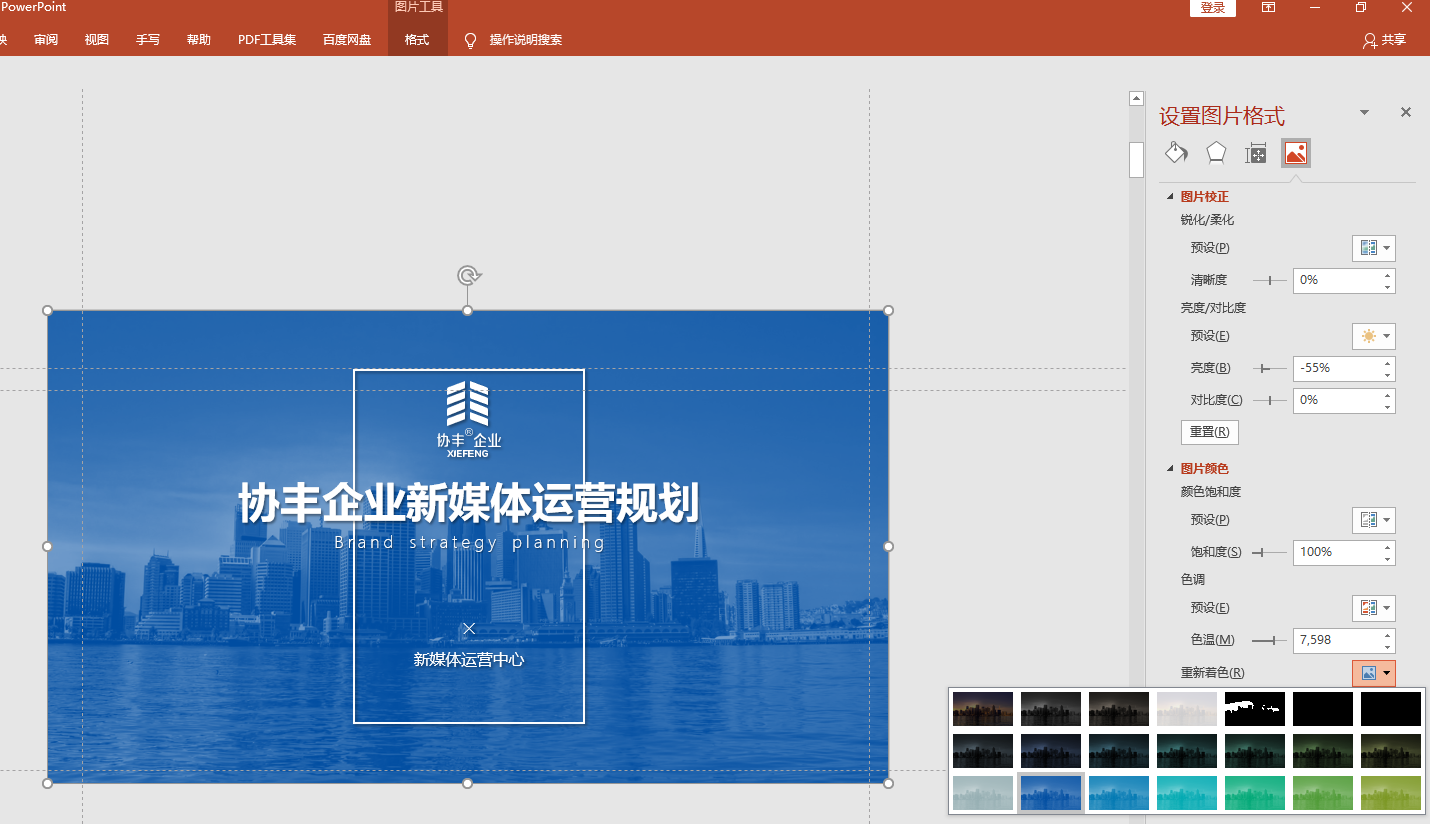This screenshot has width=1430, height=824.
Task: Click the XIEFENG company logo
Action: (468, 419)
